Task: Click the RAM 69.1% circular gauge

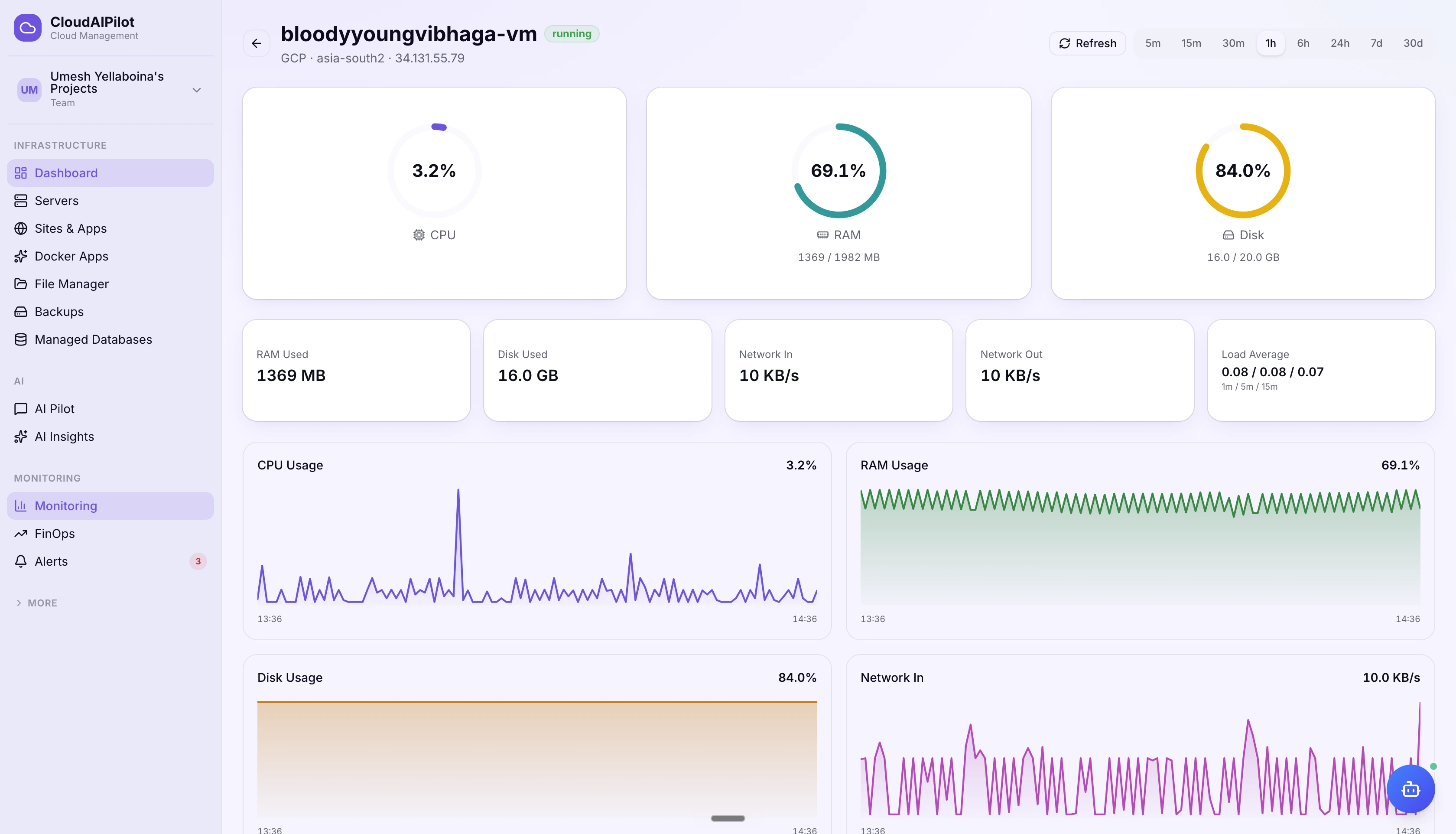Action: pos(838,171)
